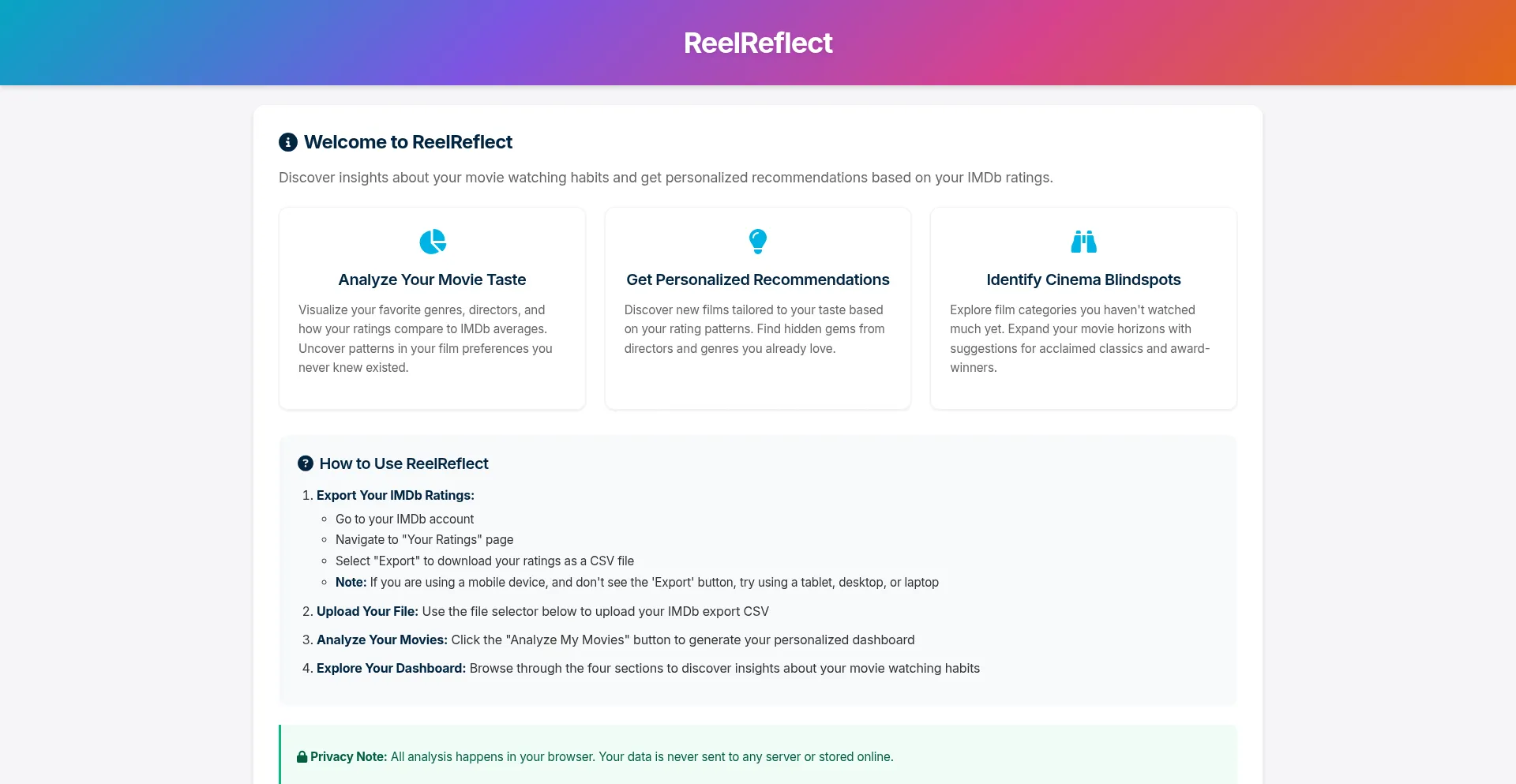Select the "Identify Cinema Blindspots" card title
Screen dimensions: 1516x784
click(x=1083, y=279)
